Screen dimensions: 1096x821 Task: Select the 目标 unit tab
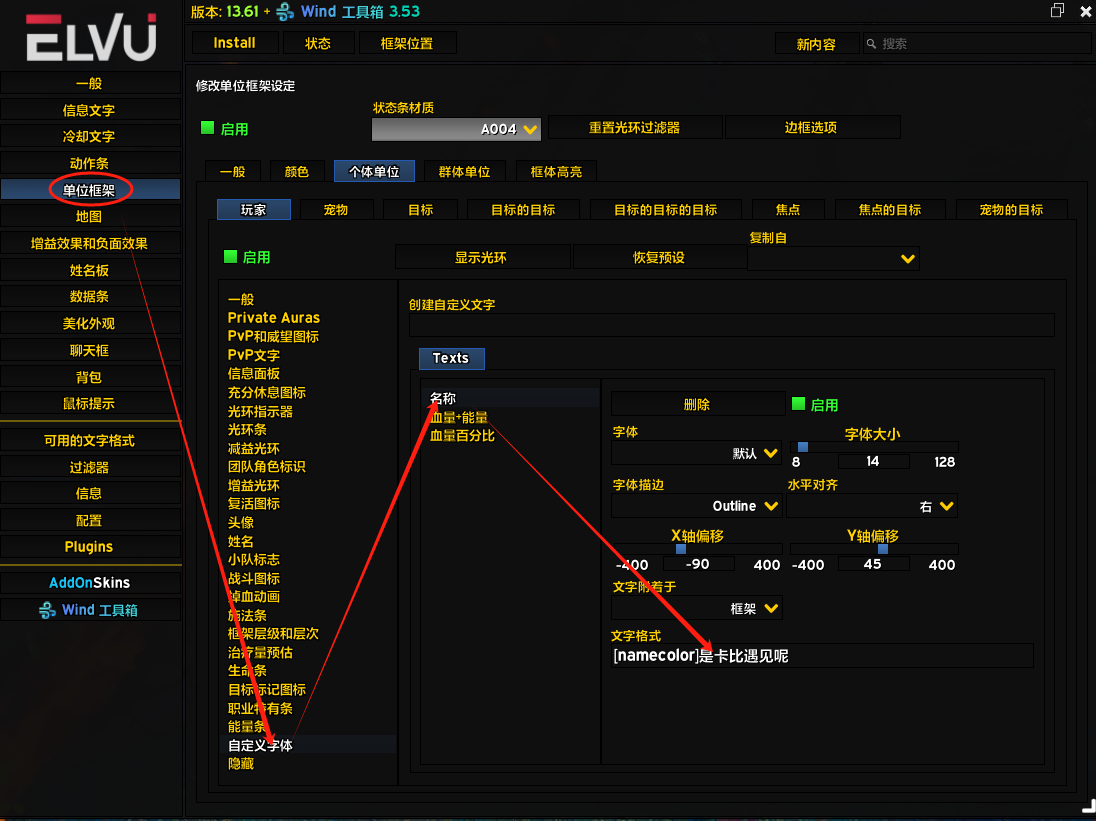[420, 209]
